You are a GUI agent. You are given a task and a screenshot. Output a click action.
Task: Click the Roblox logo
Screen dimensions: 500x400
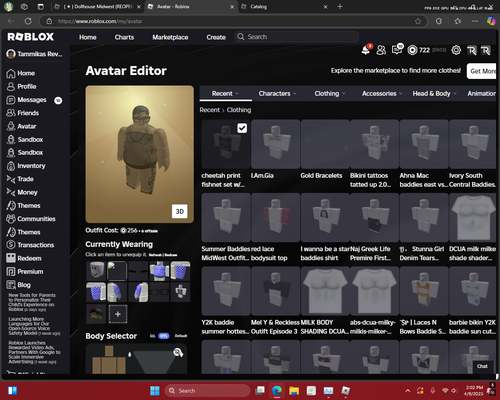[30, 37]
